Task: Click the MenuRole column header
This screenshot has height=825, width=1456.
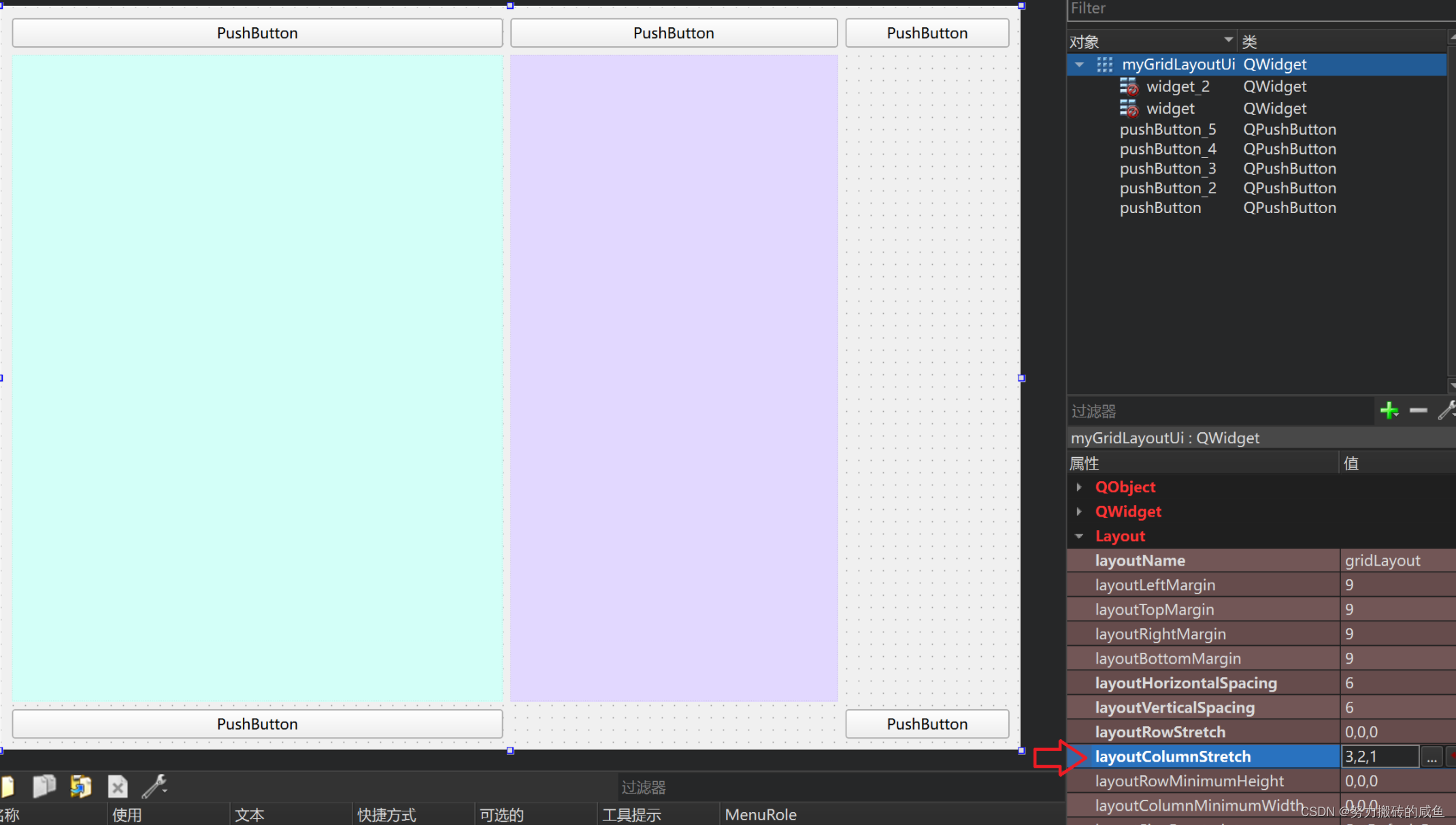Action: tap(761, 815)
